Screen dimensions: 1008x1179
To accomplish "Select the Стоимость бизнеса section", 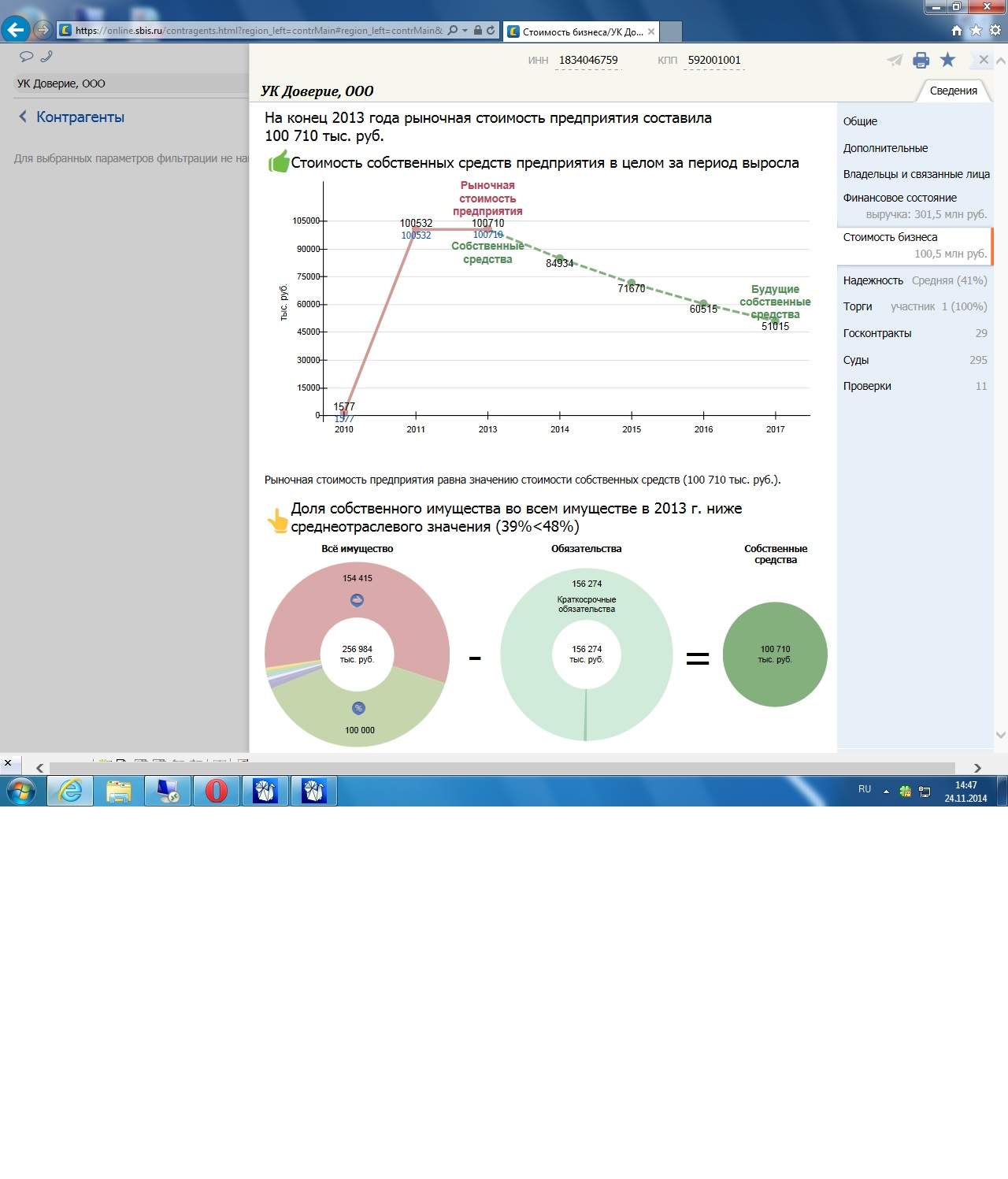I will pyautogui.click(x=914, y=245).
